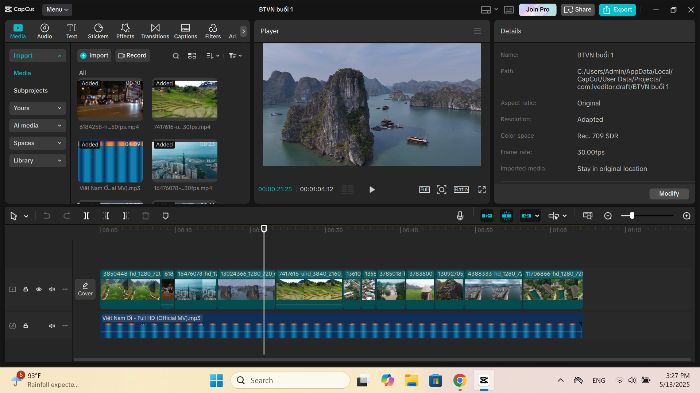
Task: Zoom in the timeline
Action: [687, 216]
